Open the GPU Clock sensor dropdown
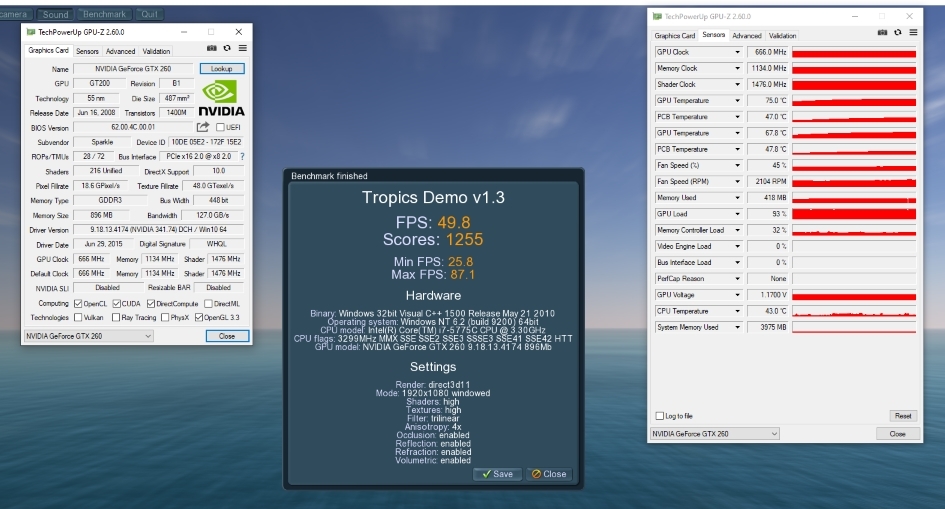945x509 pixels. click(737, 52)
